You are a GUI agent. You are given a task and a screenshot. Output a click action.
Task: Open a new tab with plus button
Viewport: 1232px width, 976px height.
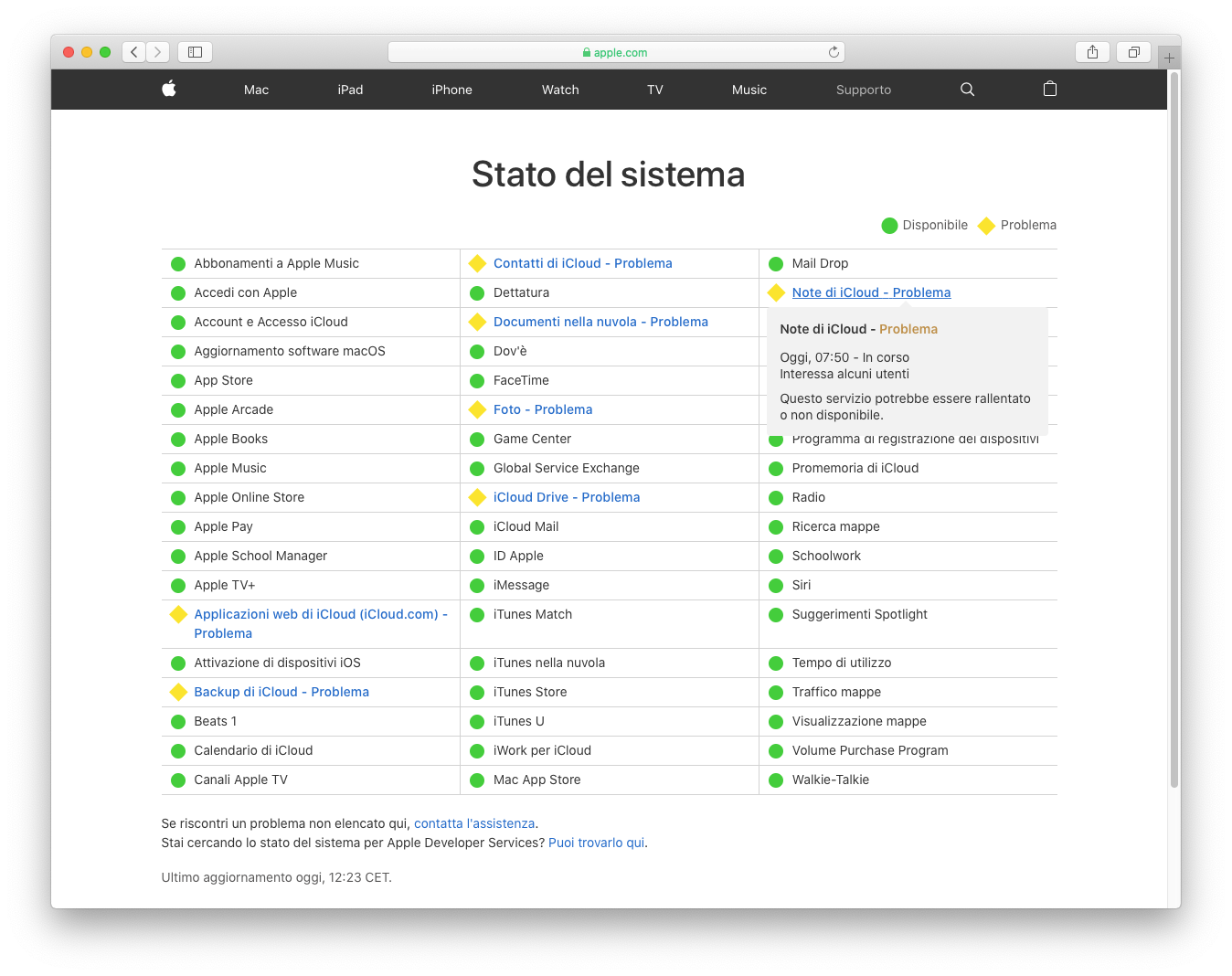pyautogui.click(x=1169, y=58)
